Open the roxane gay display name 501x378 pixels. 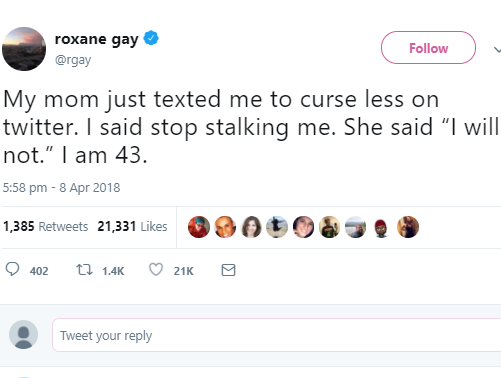click(x=96, y=39)
